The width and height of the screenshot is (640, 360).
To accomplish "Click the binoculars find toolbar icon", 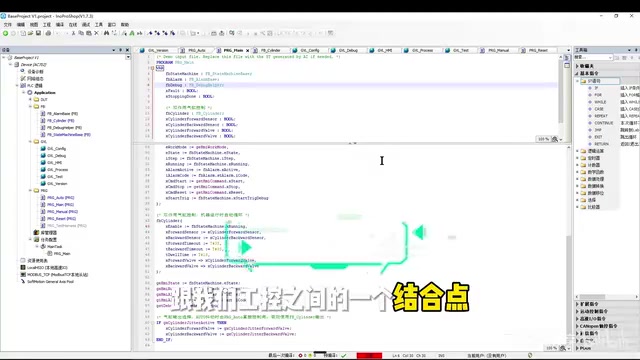I will pos(107,33).
